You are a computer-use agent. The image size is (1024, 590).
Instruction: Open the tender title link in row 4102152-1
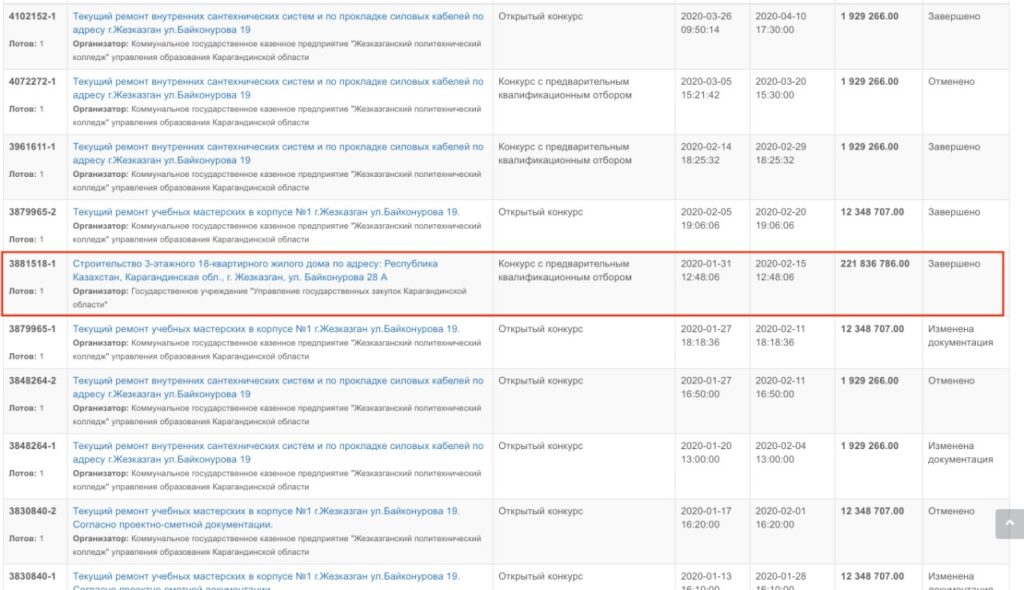278,23
